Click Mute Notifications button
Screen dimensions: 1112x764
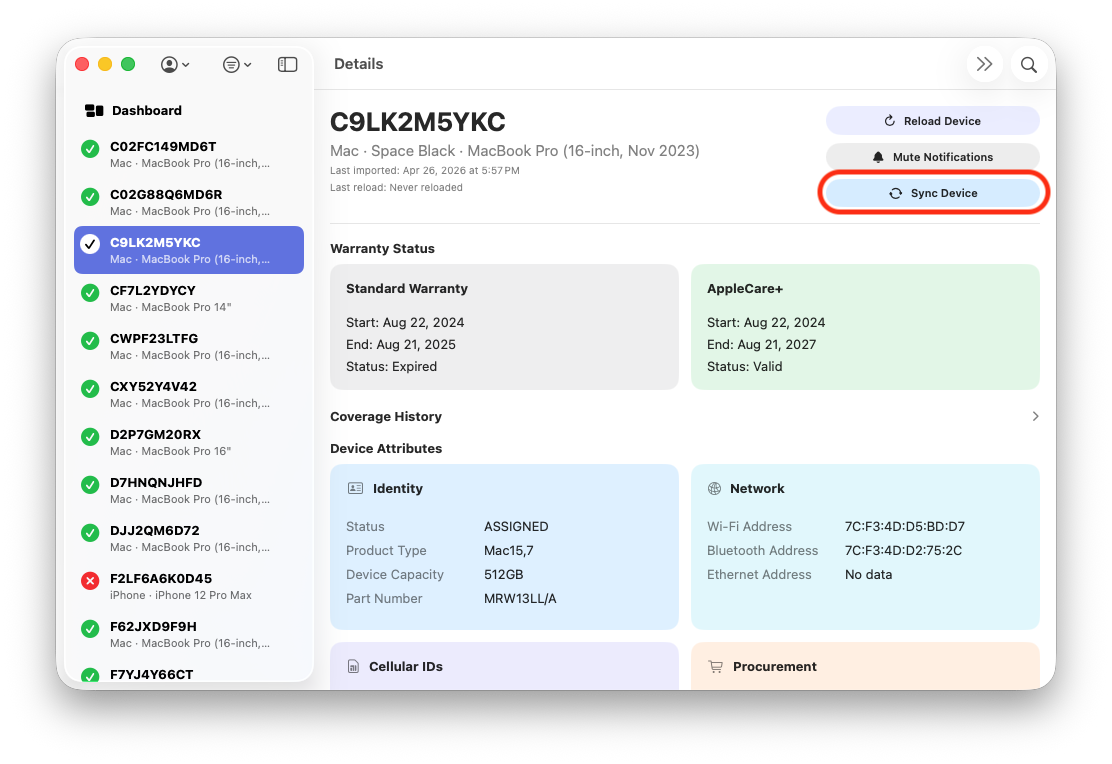point(933,157)
